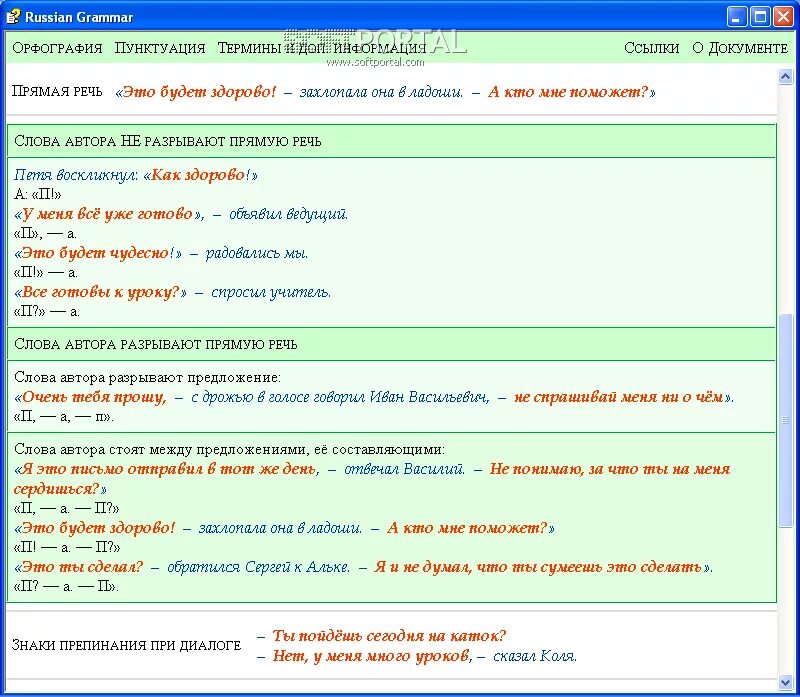800x697 pixels.
Task: Click 'обратился Сергей к Альке.' author words
Action: [x=259, y=567]
